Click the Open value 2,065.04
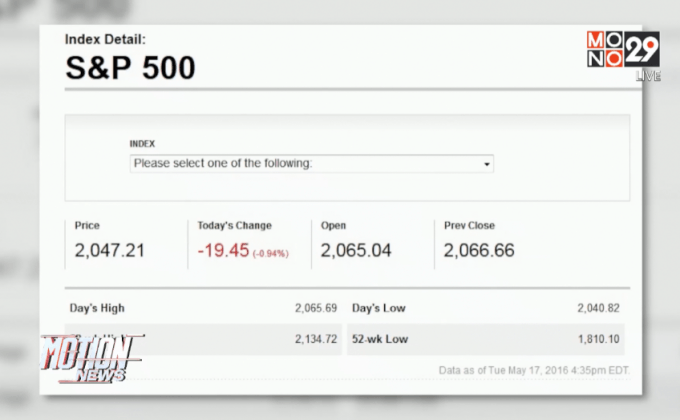Viewport: 680px width, 420px height. (x=356, y=250)
